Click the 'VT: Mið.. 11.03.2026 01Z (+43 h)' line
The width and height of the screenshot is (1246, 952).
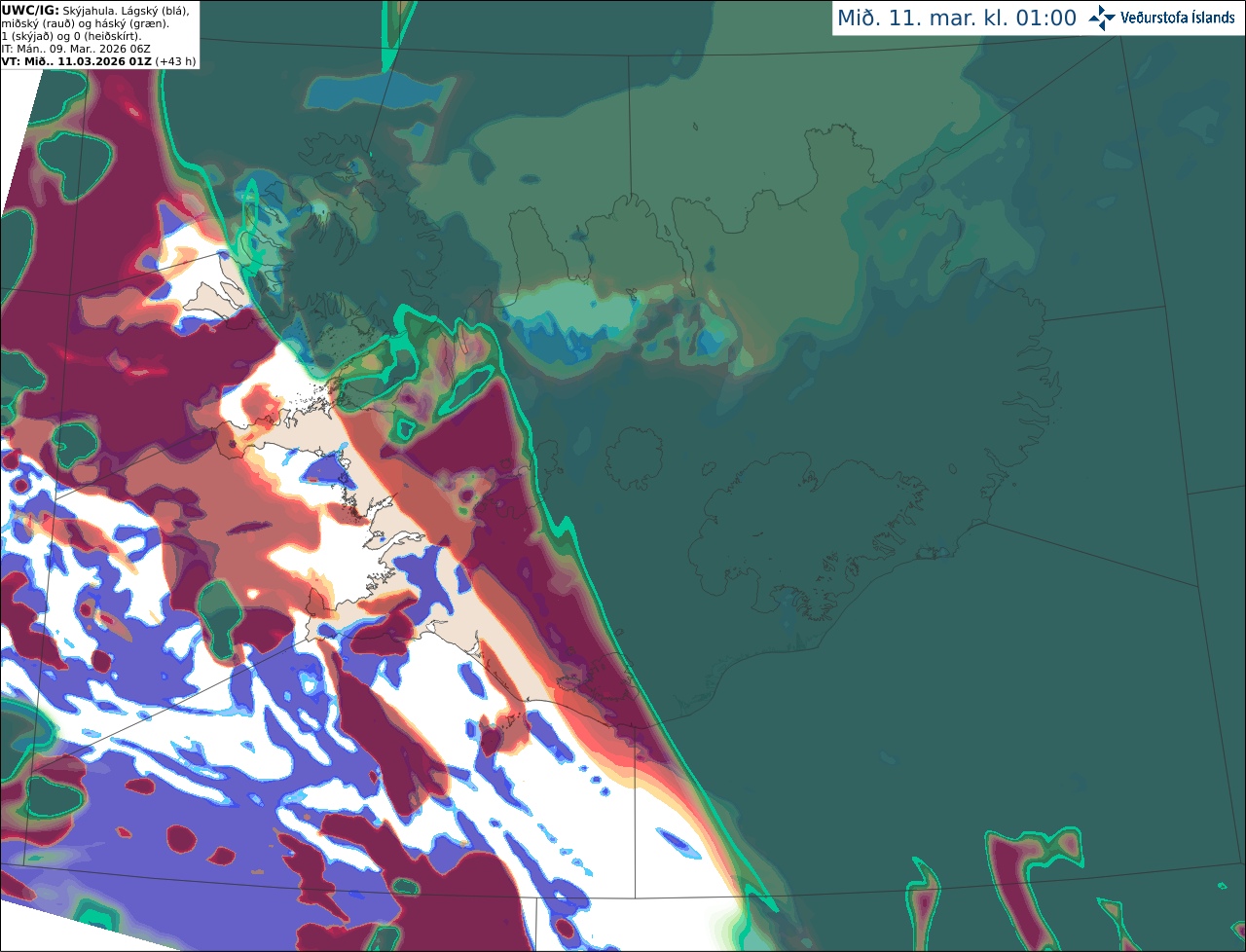(x=98, y=61)
